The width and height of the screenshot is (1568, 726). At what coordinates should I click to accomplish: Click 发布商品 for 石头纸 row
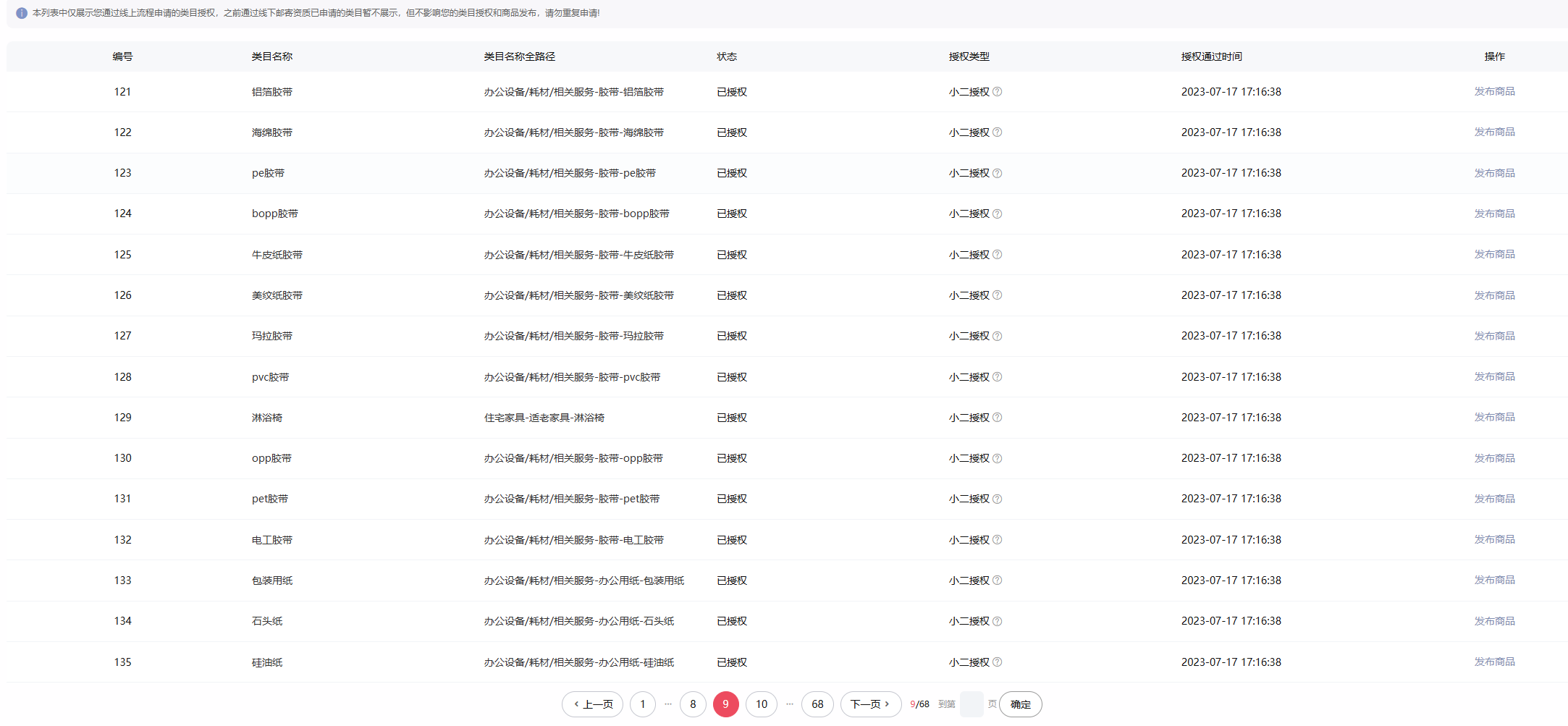point(1494,621)
